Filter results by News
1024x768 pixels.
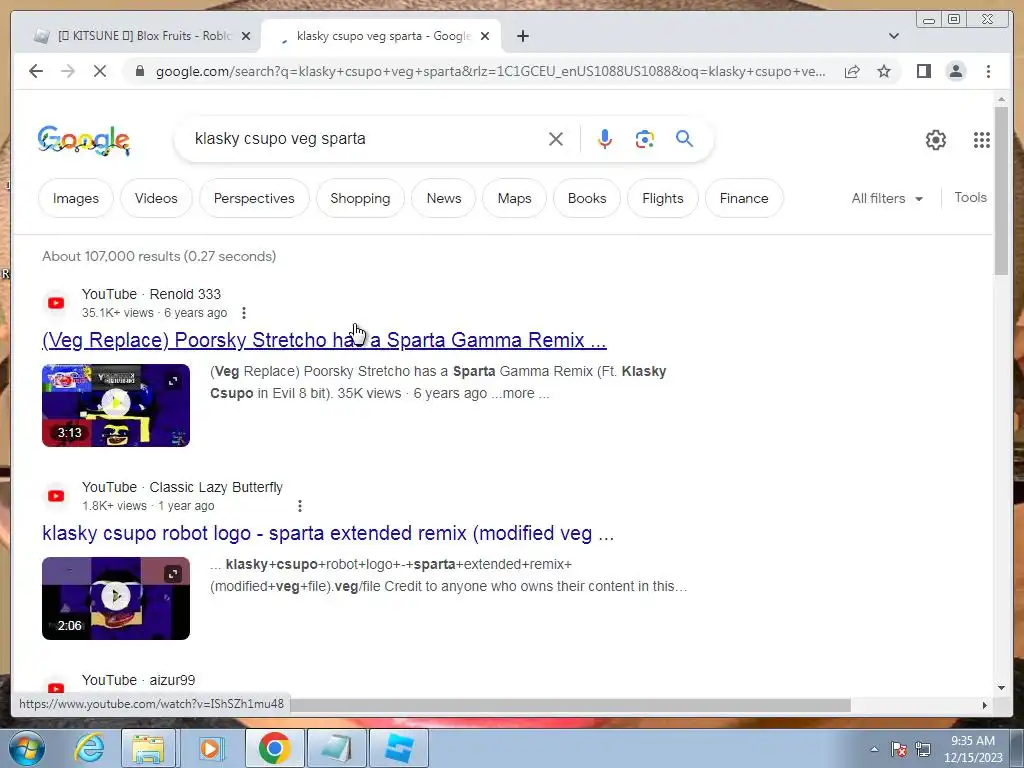point(443,198)
